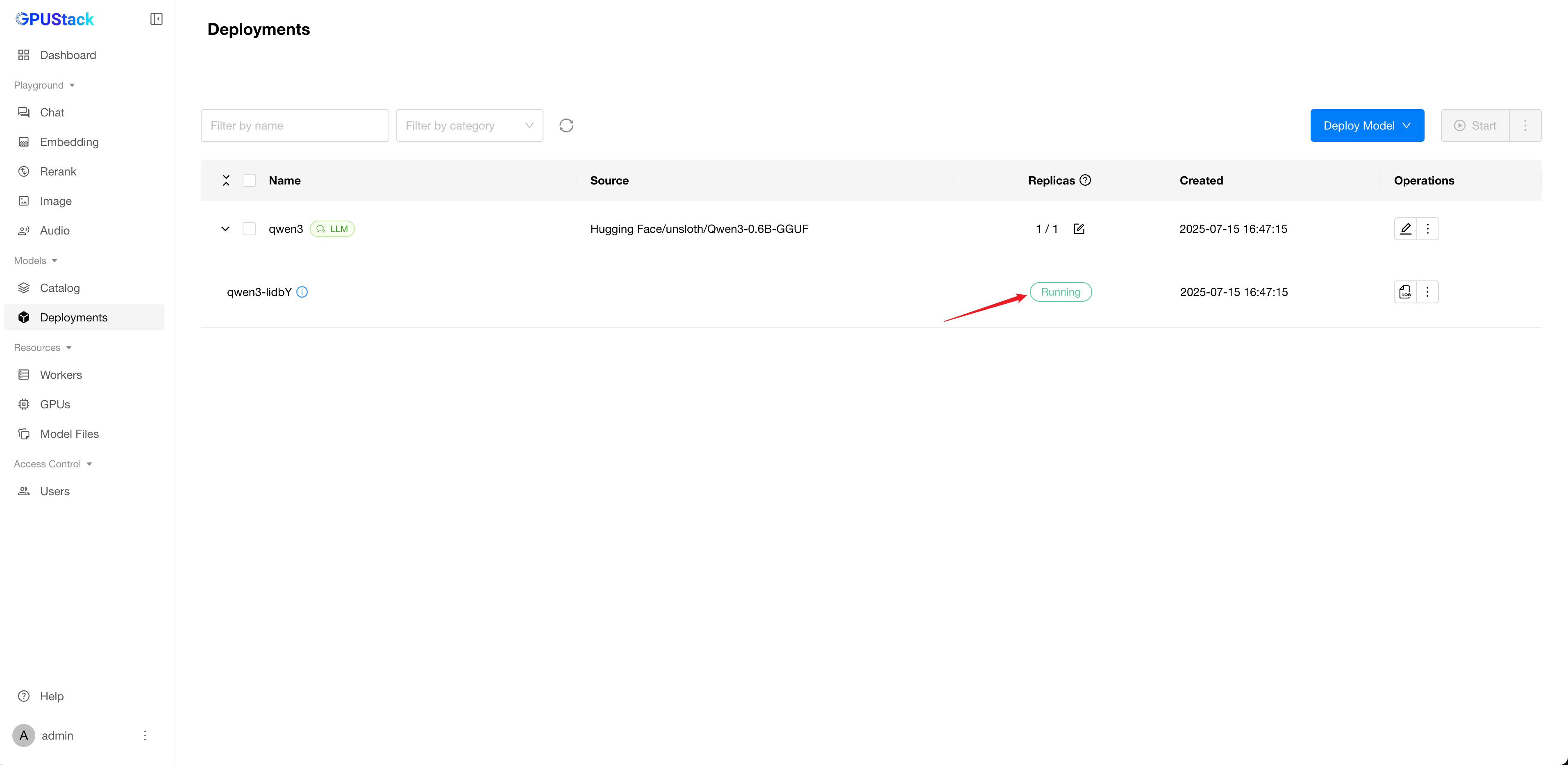
Task: View logs for qwen3-lidbY instance
Action: click(x=1405, y=292)
